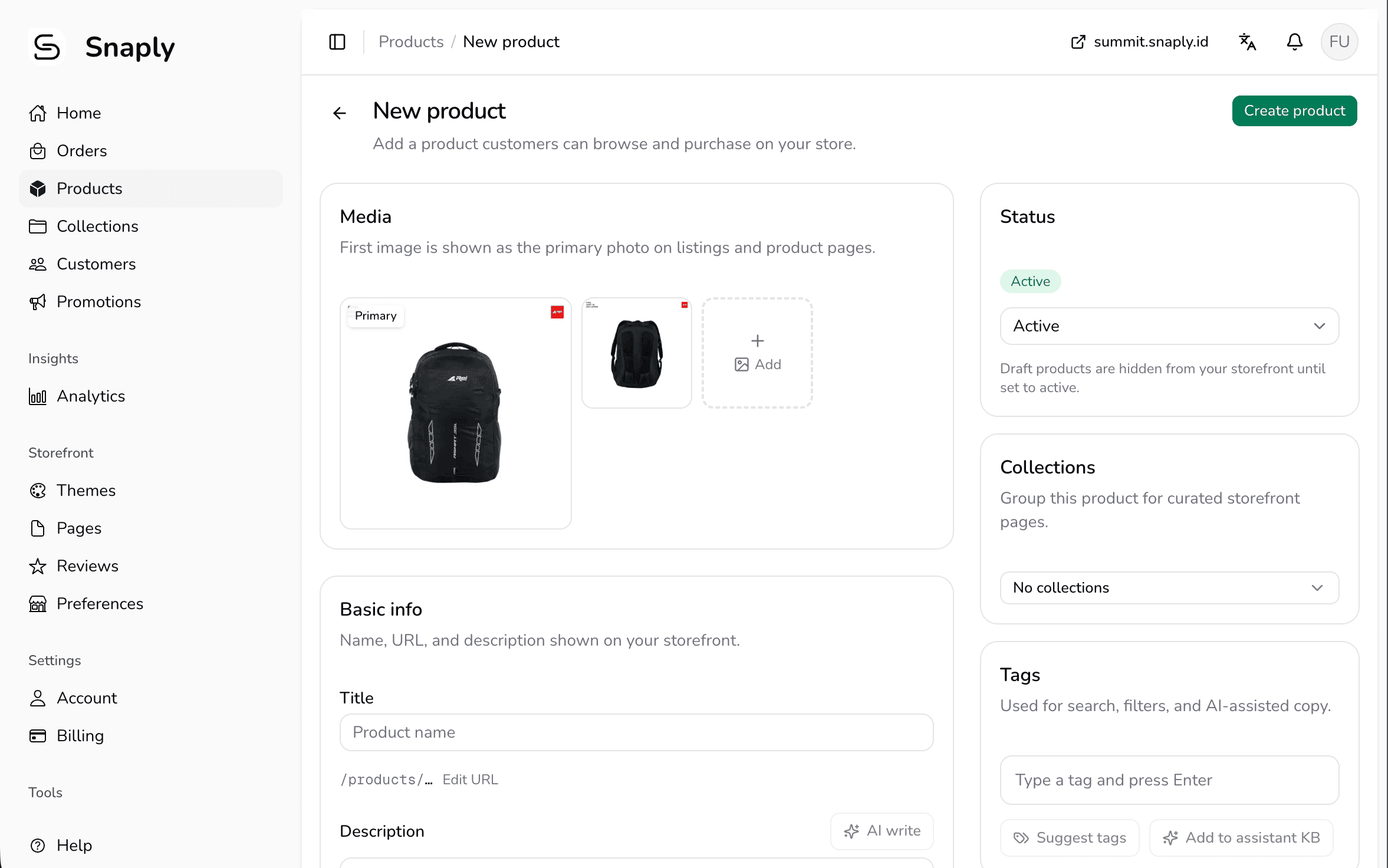
Task: Click the Account person icon
Action: click(38, 698)
